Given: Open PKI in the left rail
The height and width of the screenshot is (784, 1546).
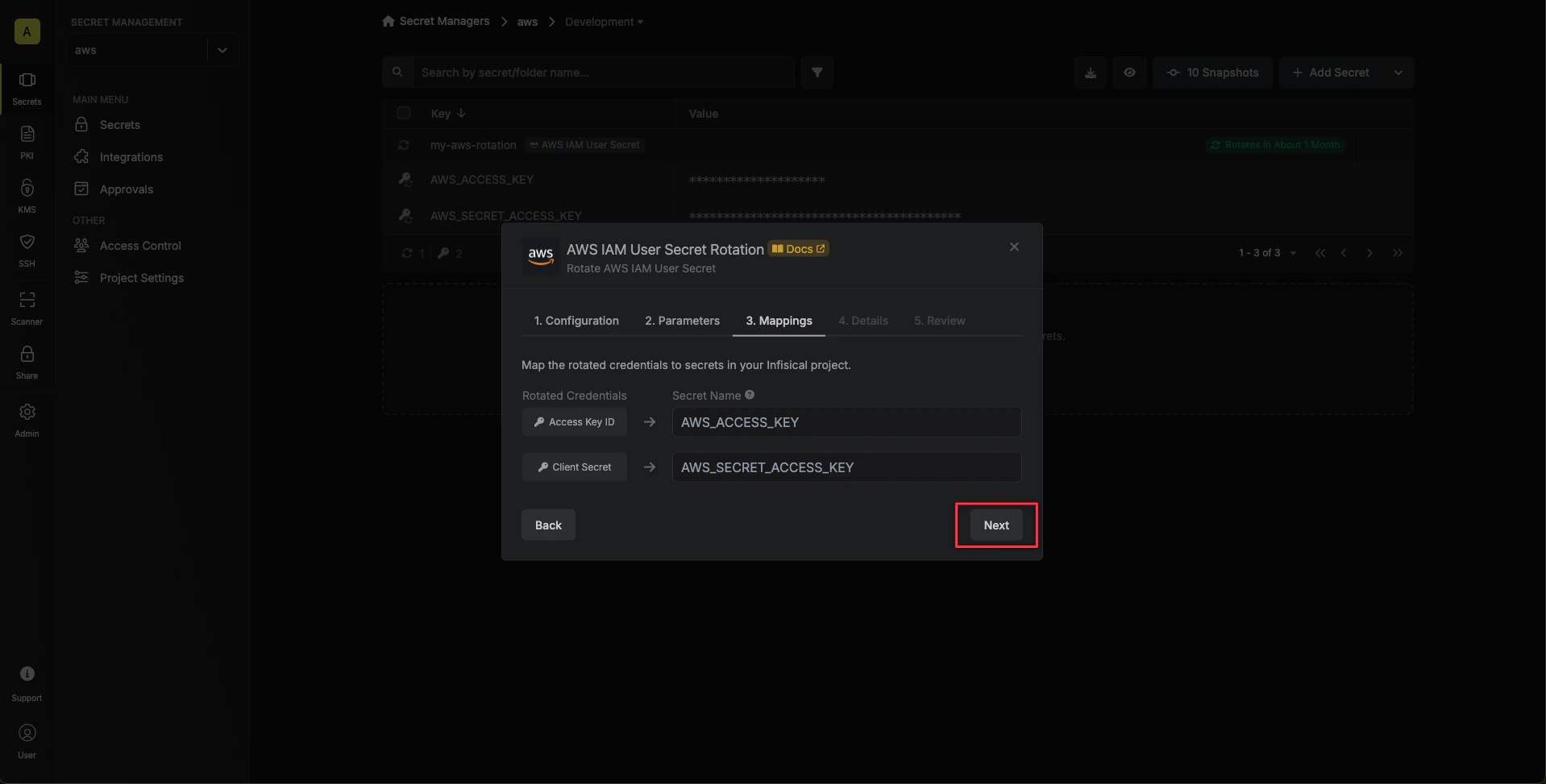Looking at the screenshot, I should click(x=27, y=142).
